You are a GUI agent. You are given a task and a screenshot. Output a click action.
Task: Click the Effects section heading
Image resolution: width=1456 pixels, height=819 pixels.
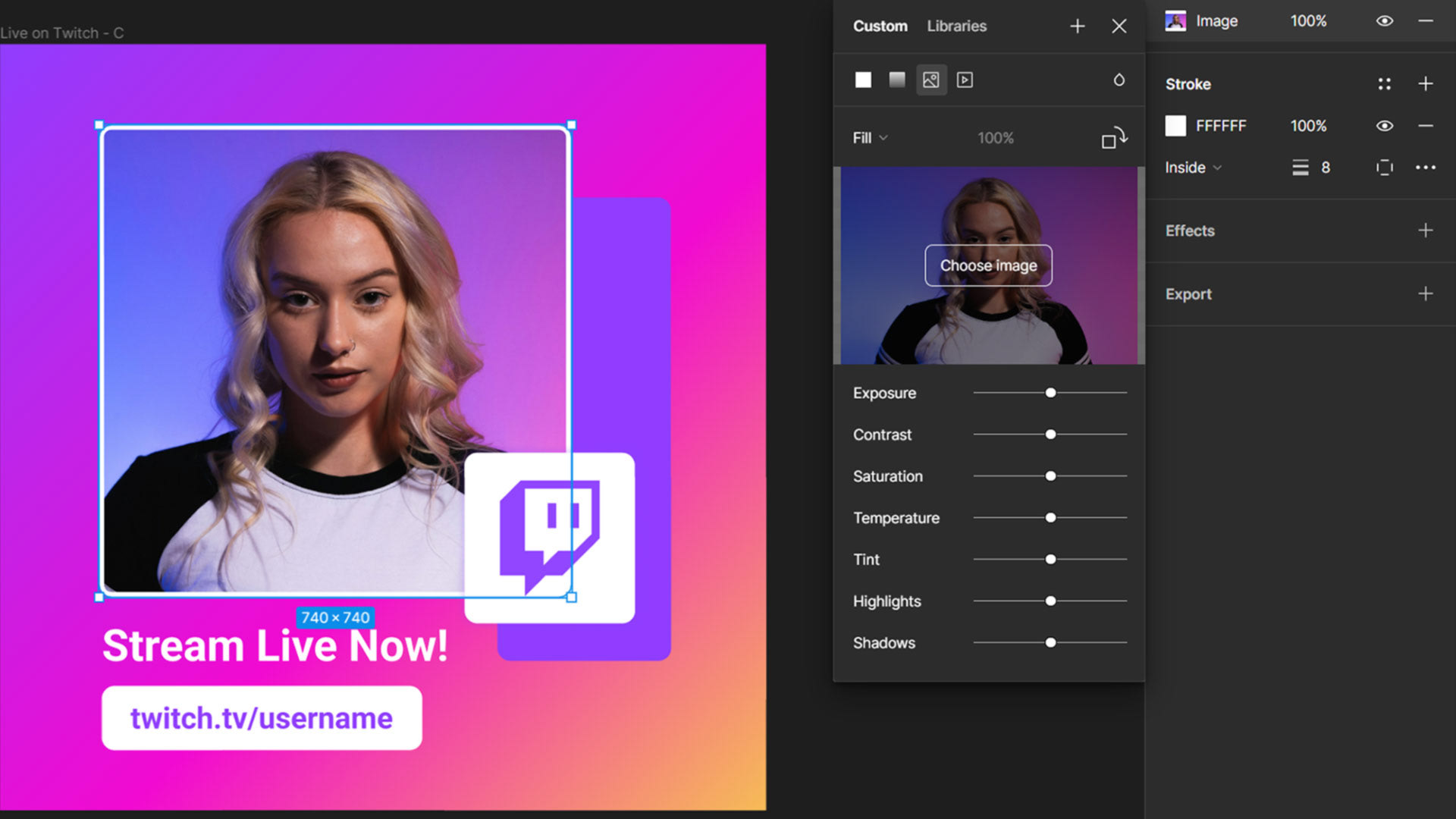(1190, 231)
